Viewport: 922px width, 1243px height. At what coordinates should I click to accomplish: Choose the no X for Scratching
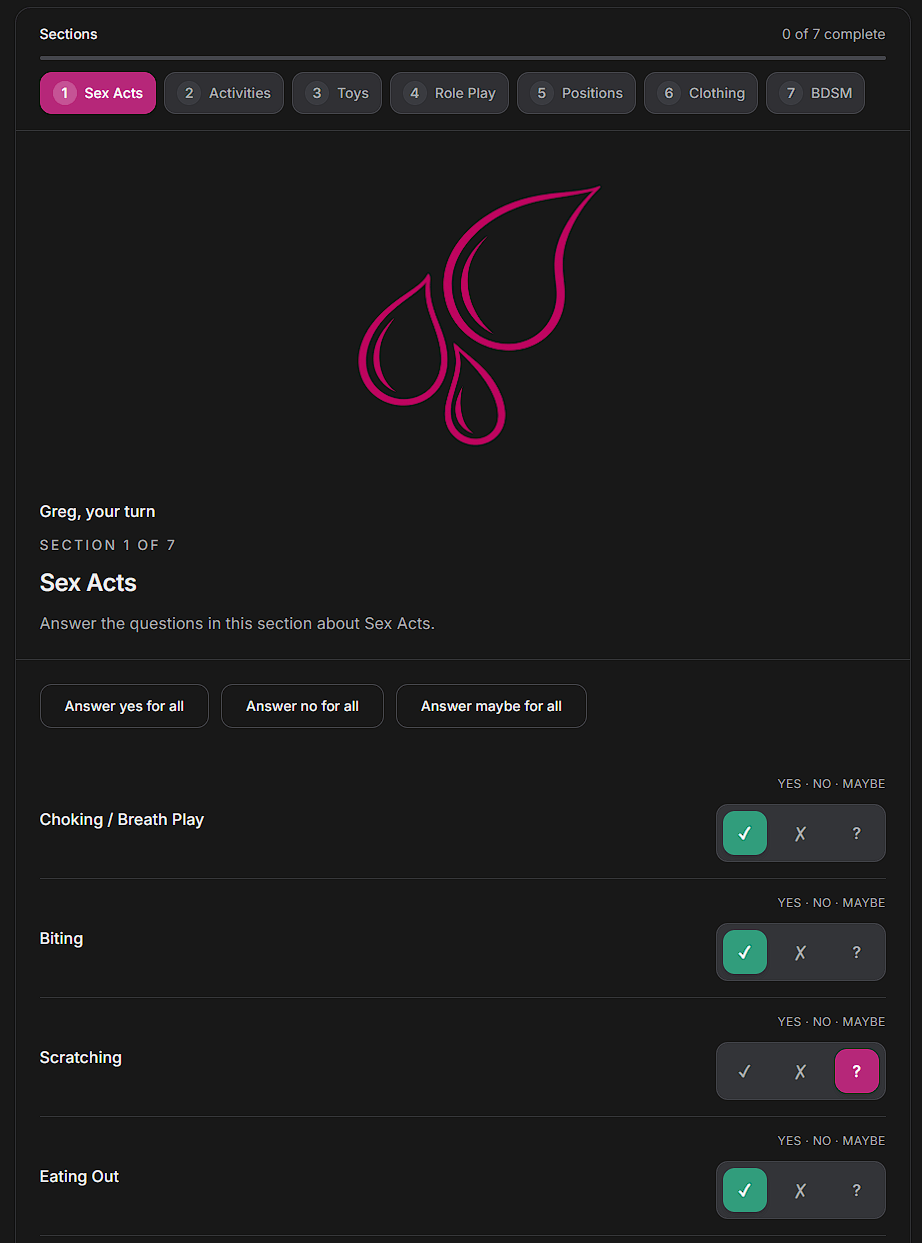[x=800, y=1071]
